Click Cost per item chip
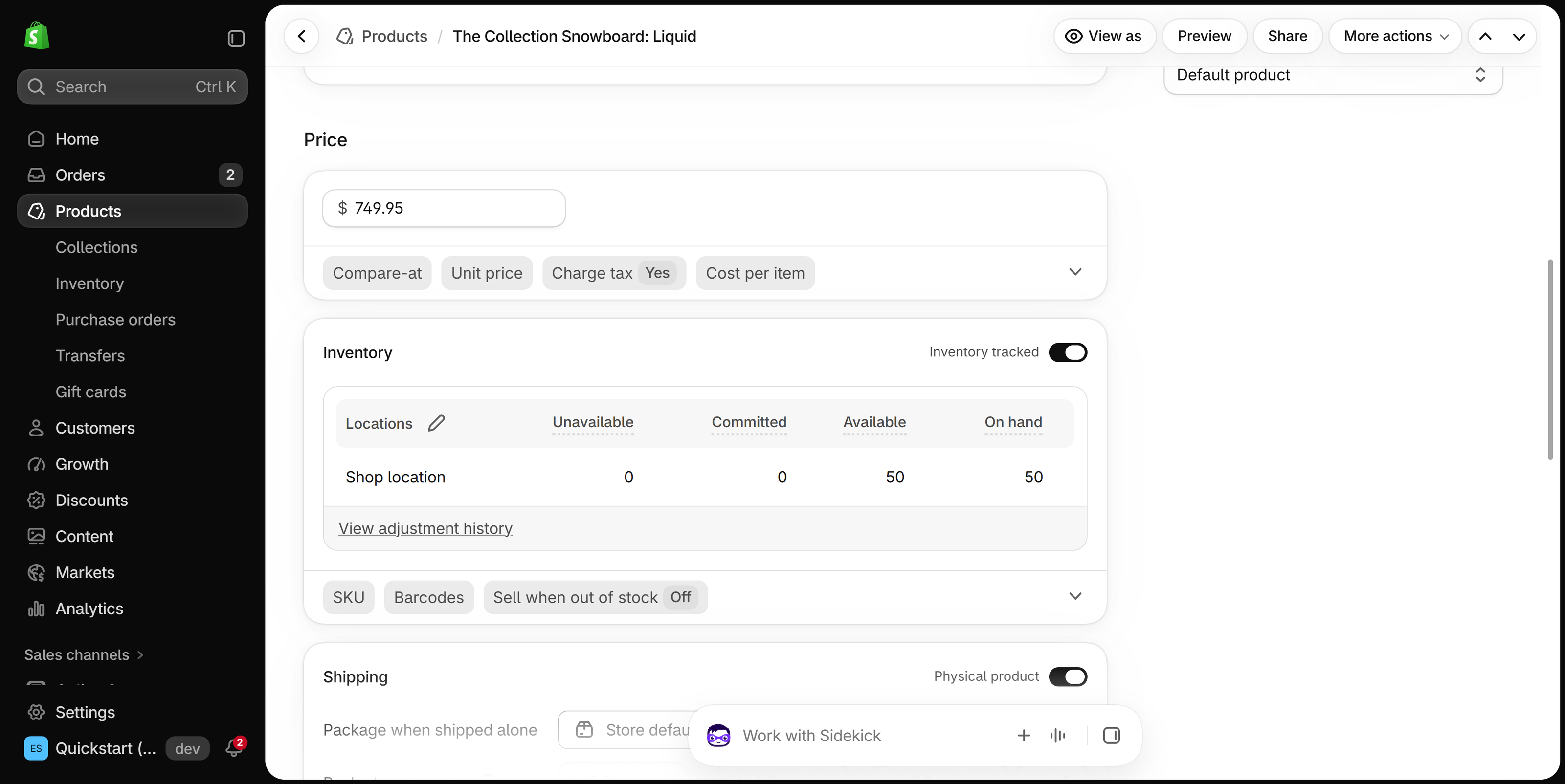Image resolution: width=1565 pixels, height=784 pixels. (x=755, y=273)
